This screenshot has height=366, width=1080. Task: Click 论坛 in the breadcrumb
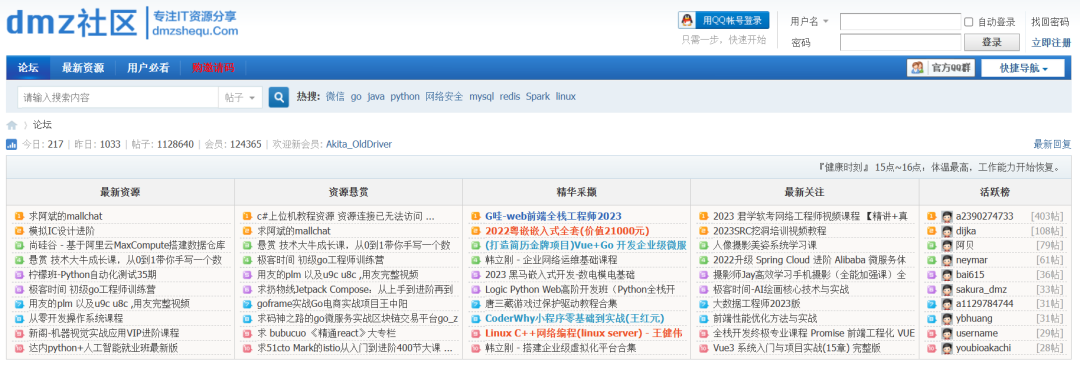42,125
